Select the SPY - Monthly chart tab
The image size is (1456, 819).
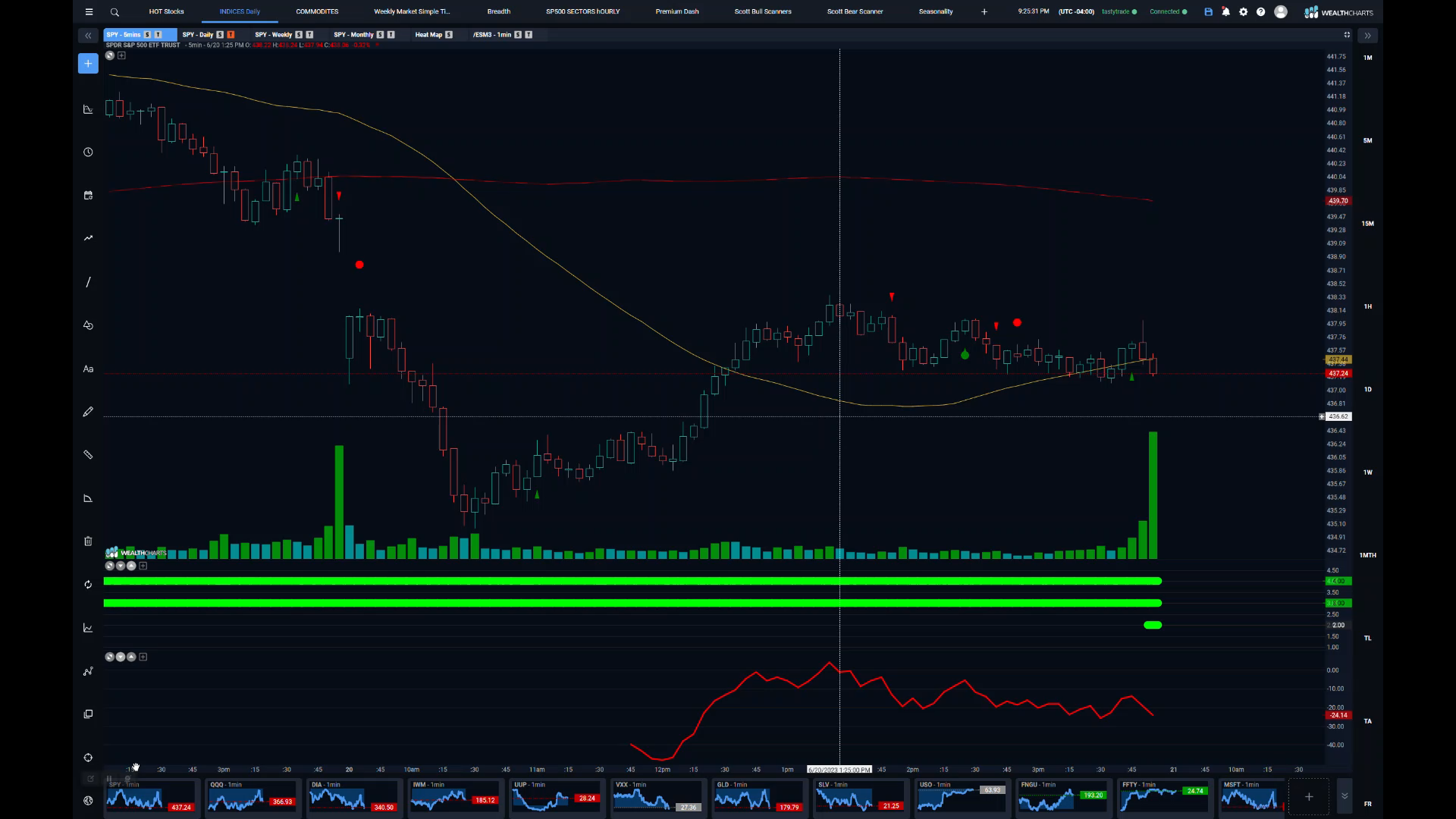[353, 35]
